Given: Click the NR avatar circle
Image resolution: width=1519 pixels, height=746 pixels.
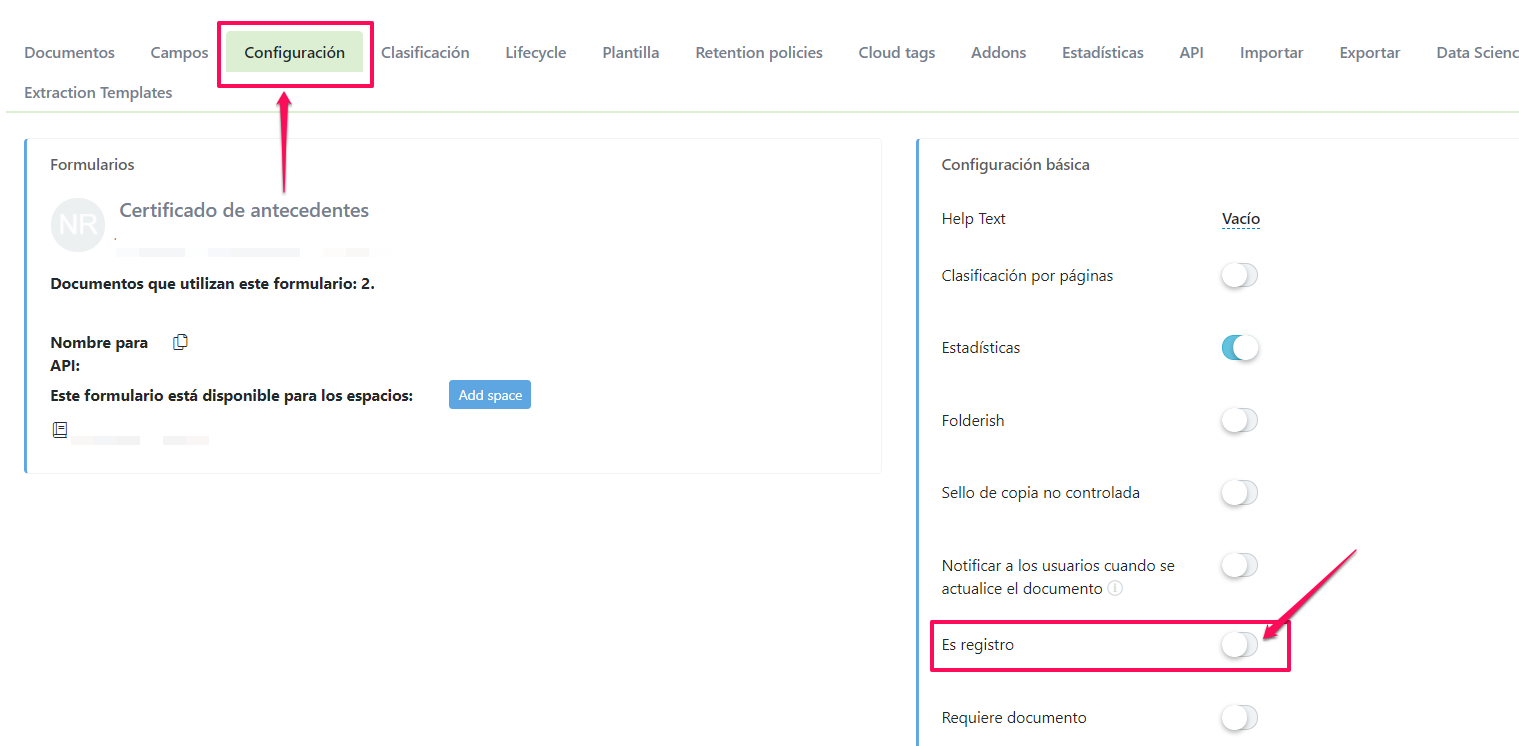Looking at the screenshot, I should pos(78,225).
